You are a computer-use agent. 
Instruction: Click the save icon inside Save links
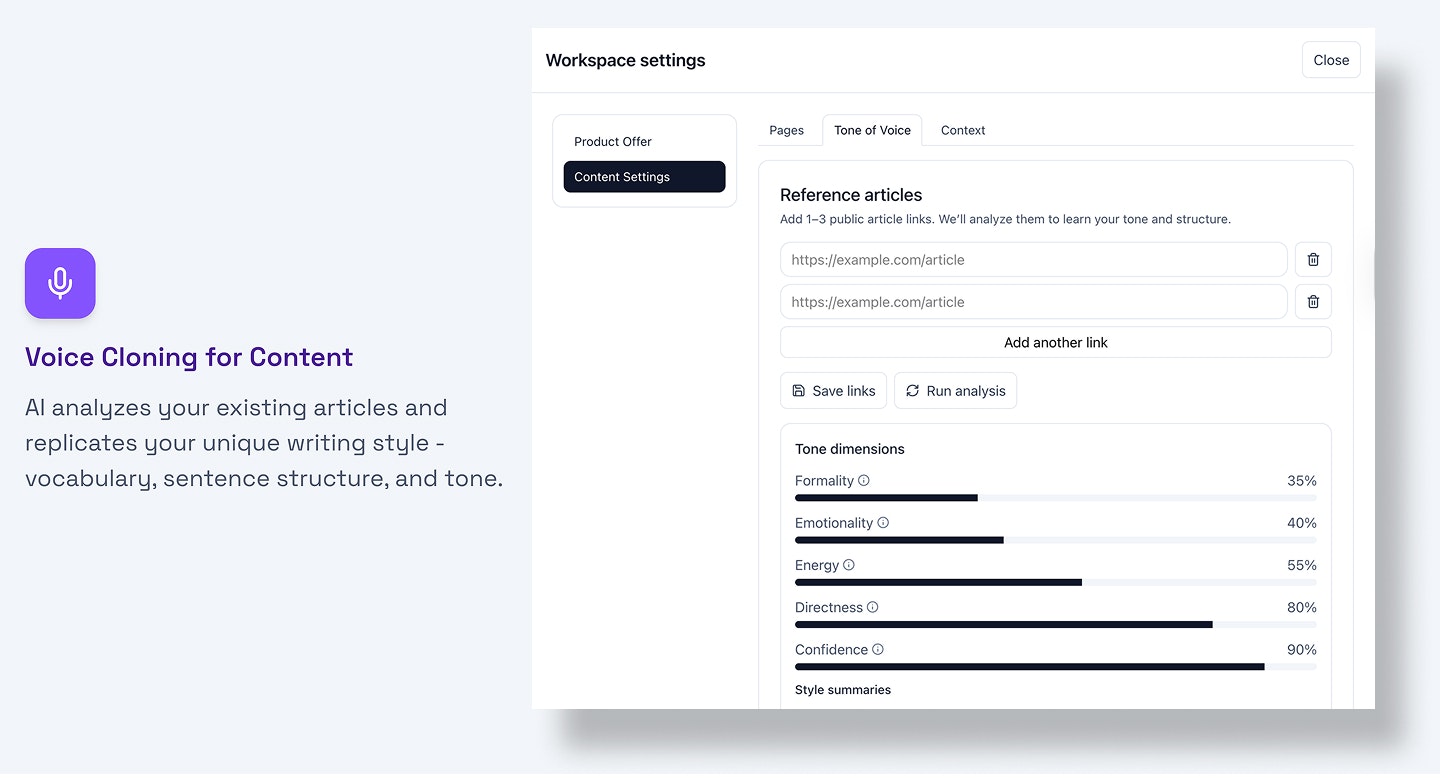[x=798, y=390]
